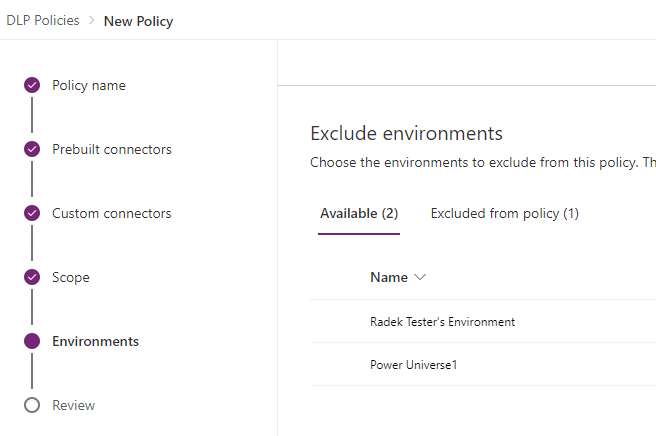
Task: Go to the Policy name step label
Action: (89, 85)
